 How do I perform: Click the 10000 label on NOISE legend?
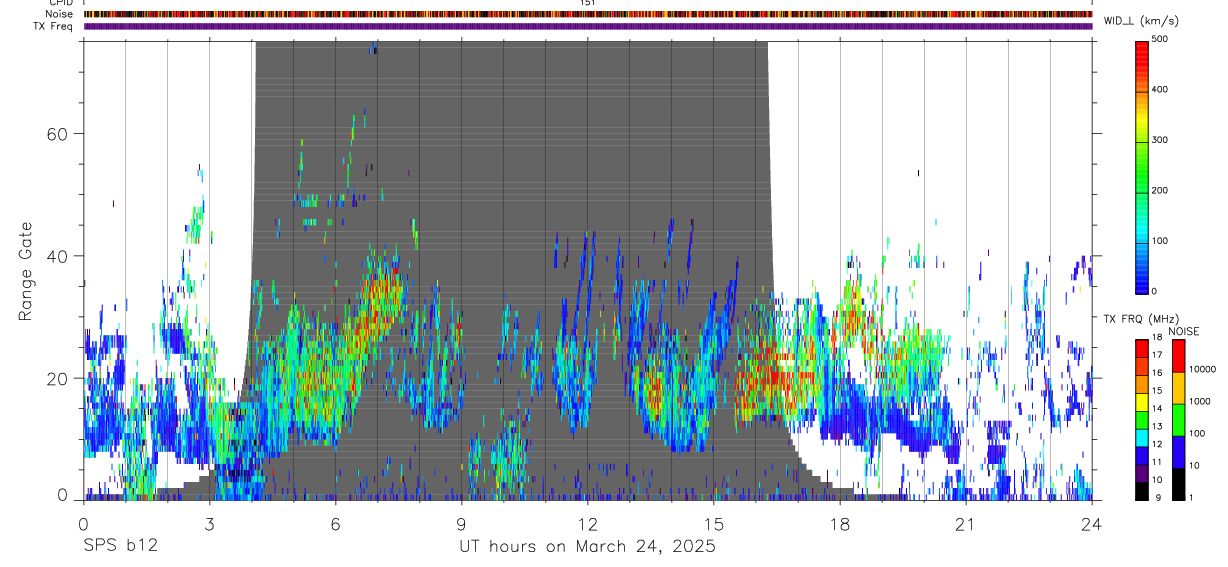tap(1202, 370)
